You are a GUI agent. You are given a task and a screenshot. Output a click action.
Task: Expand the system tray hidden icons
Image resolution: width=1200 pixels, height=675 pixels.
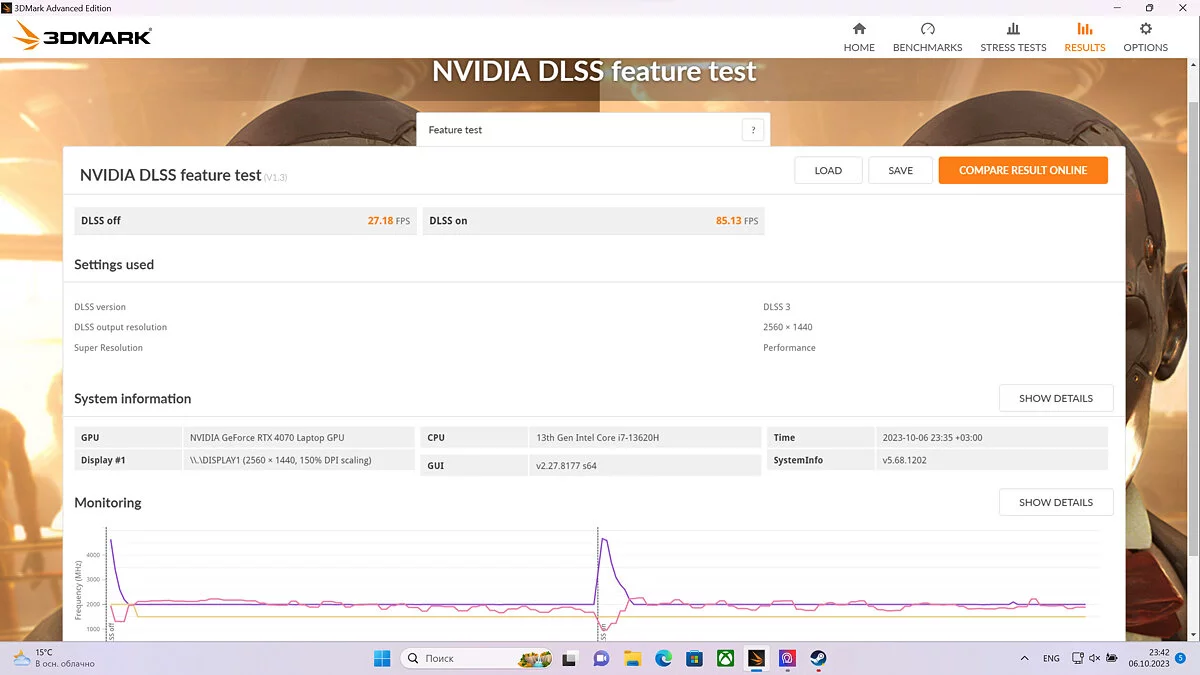(x=1024, y=658)
